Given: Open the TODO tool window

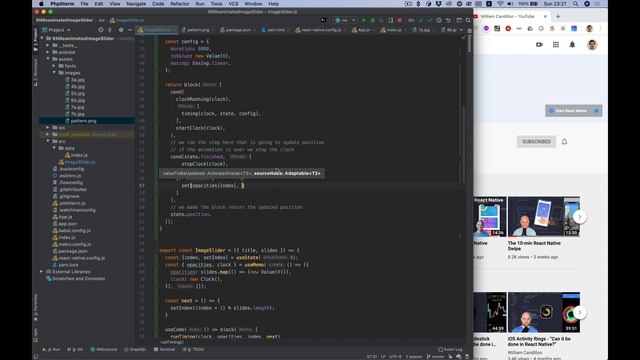Looking at the screenshot, I should point(193,350).
